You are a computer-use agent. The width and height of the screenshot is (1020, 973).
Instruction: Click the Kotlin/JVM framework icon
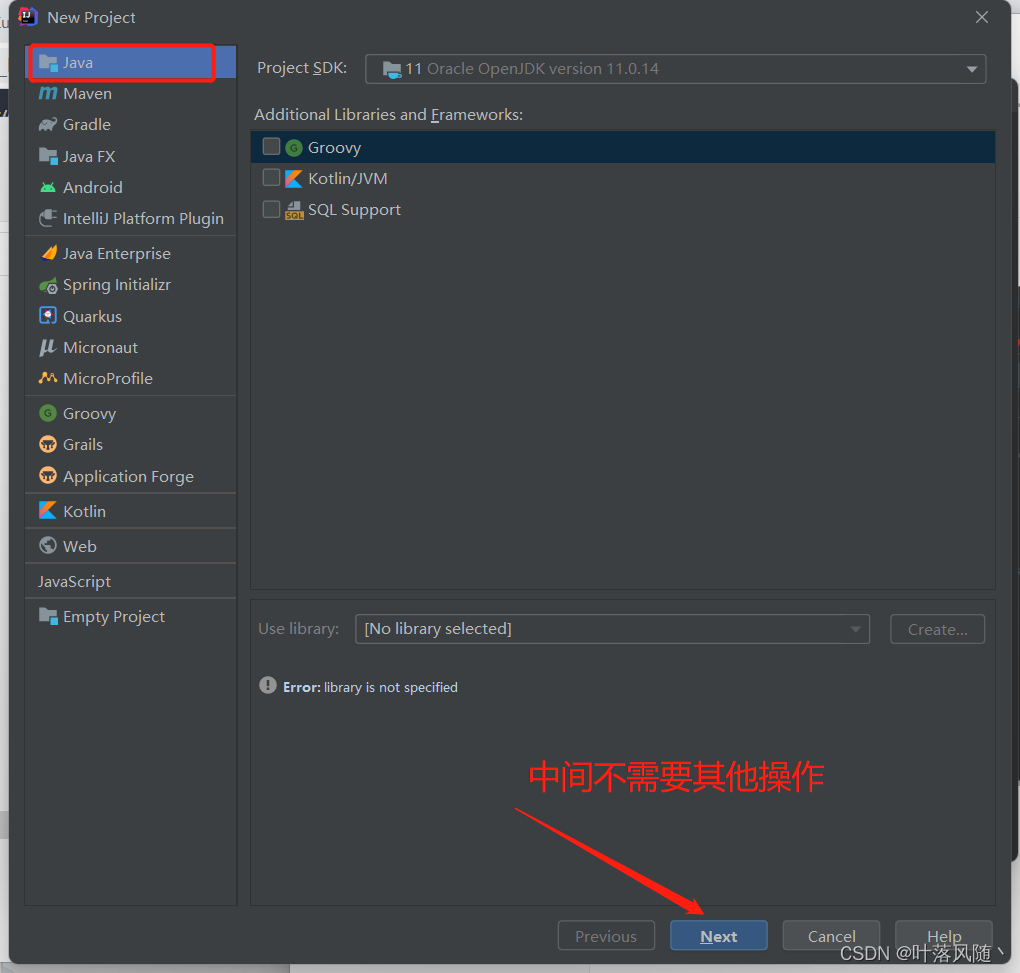tap(294, 178)
